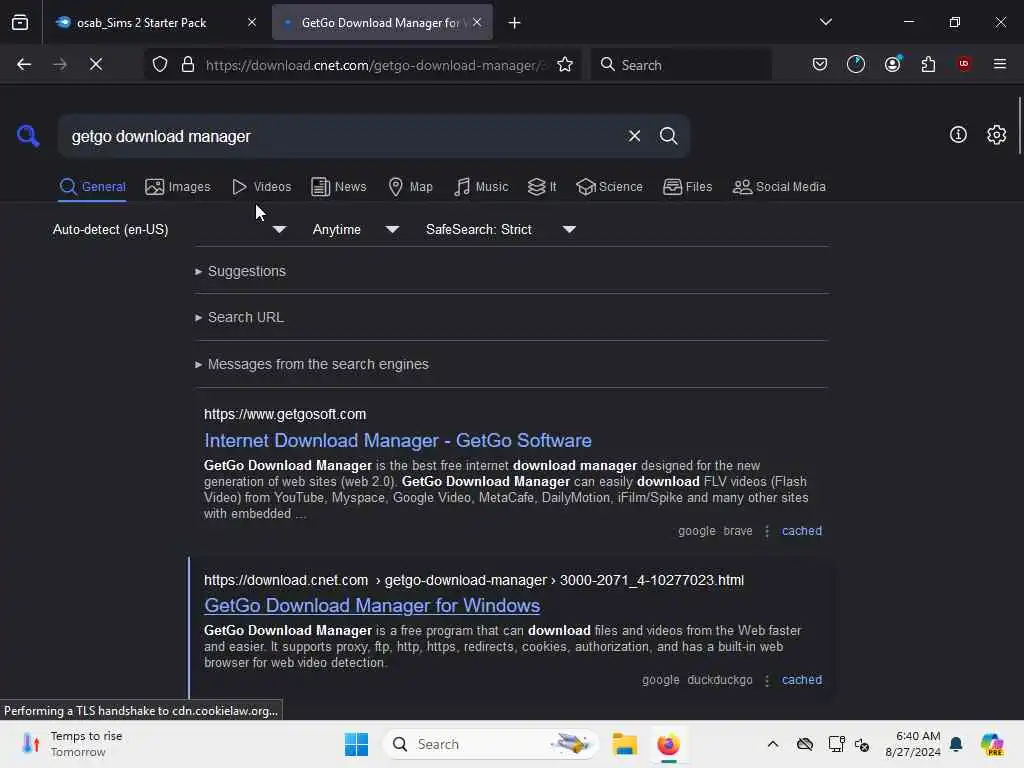Open a new browser tab

[515, 23]
